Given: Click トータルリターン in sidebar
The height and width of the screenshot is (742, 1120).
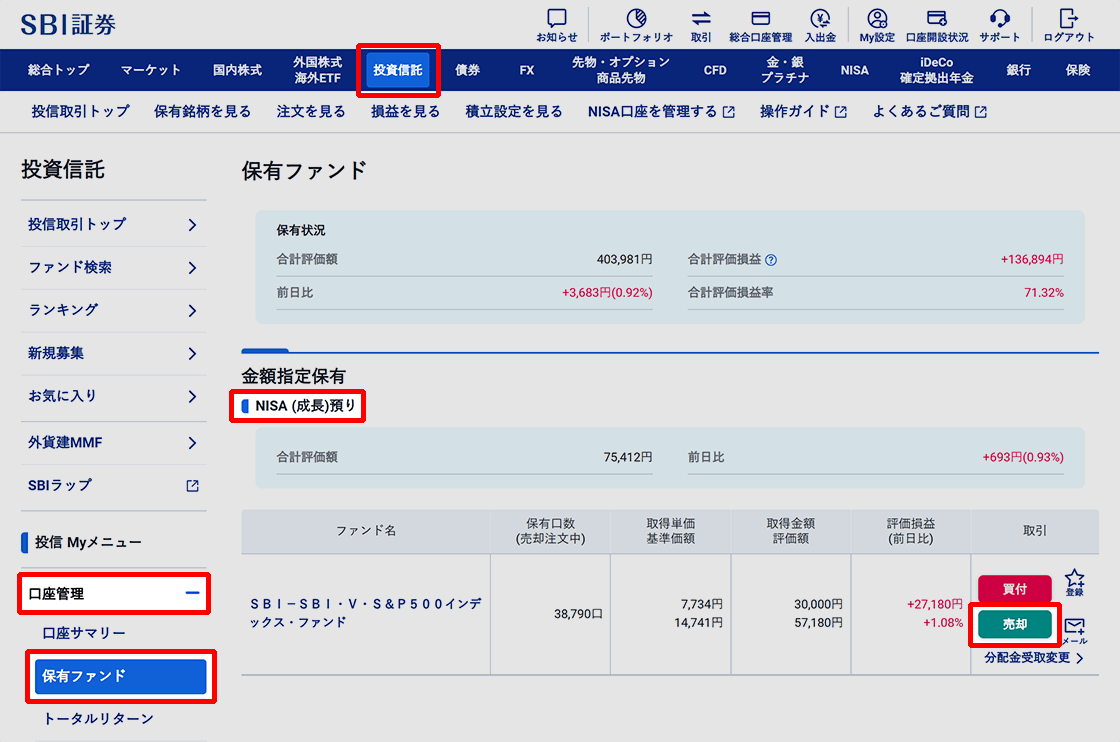Looking at the screenshot, I should click(x=98, y=719).
